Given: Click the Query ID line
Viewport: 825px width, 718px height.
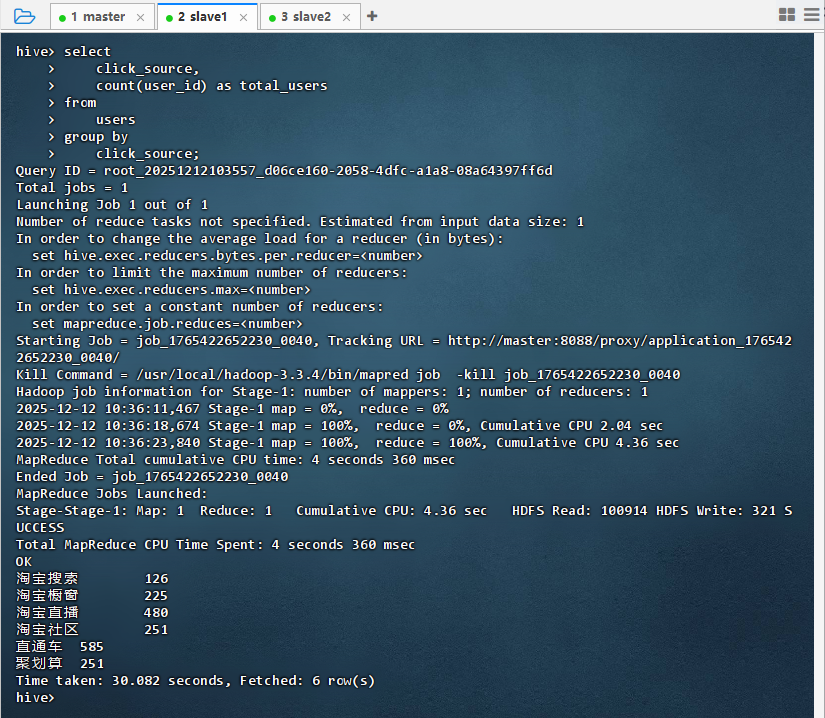Looking at the screenshot, I should 284,170.
